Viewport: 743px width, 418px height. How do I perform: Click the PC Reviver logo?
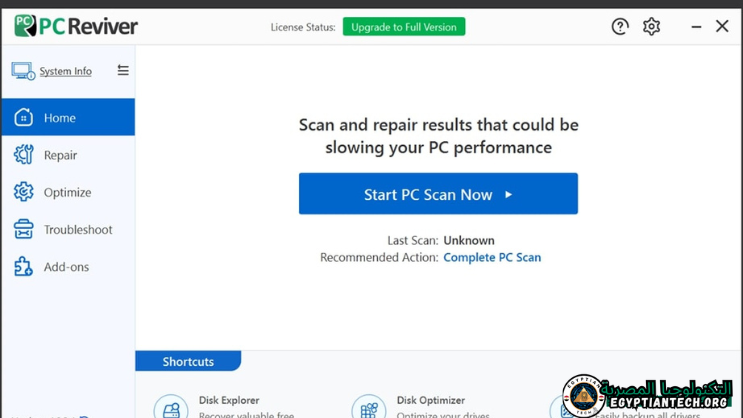[76, 26]
